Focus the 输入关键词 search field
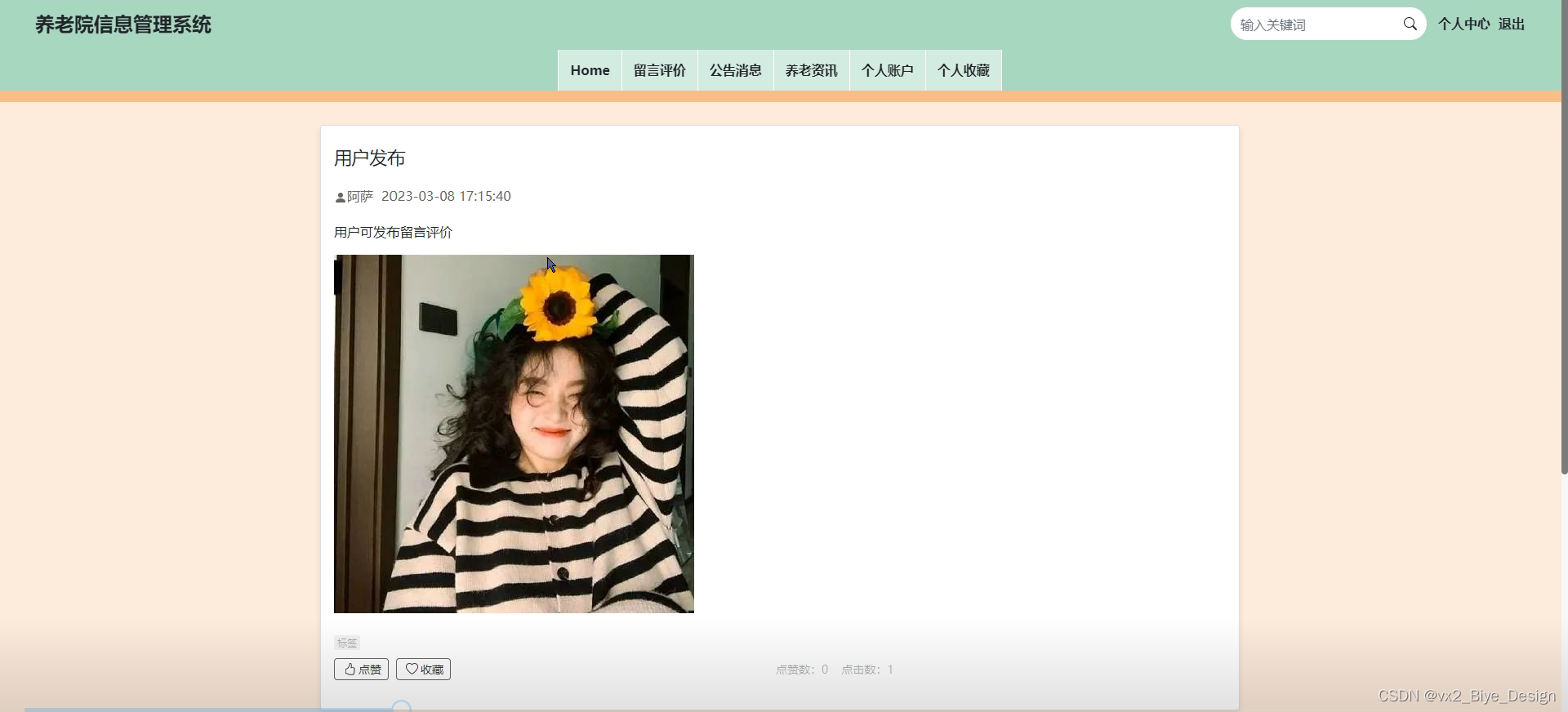Image resolution: width=1568 pixels, height=712 pixels. 1316,24
